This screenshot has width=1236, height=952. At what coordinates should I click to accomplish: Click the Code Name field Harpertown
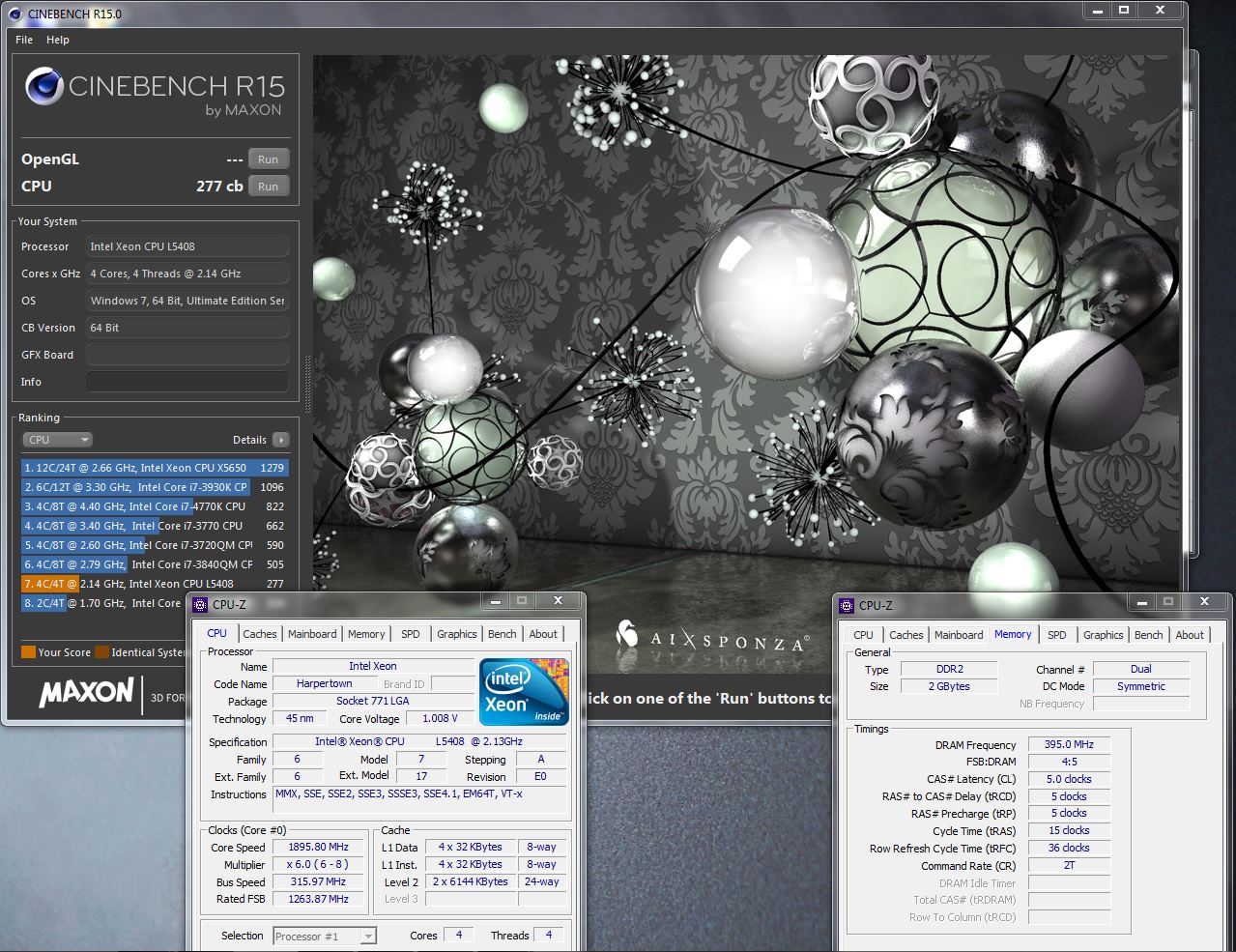[325, 683]
